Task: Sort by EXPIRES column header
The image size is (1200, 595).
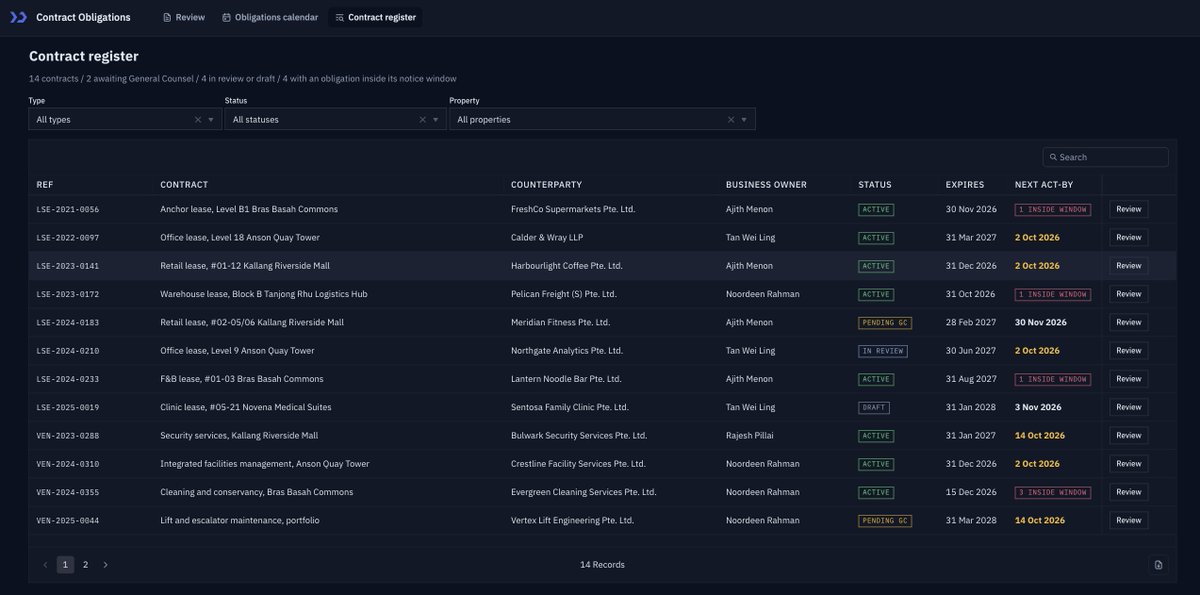Action: (x=965, y=185)
